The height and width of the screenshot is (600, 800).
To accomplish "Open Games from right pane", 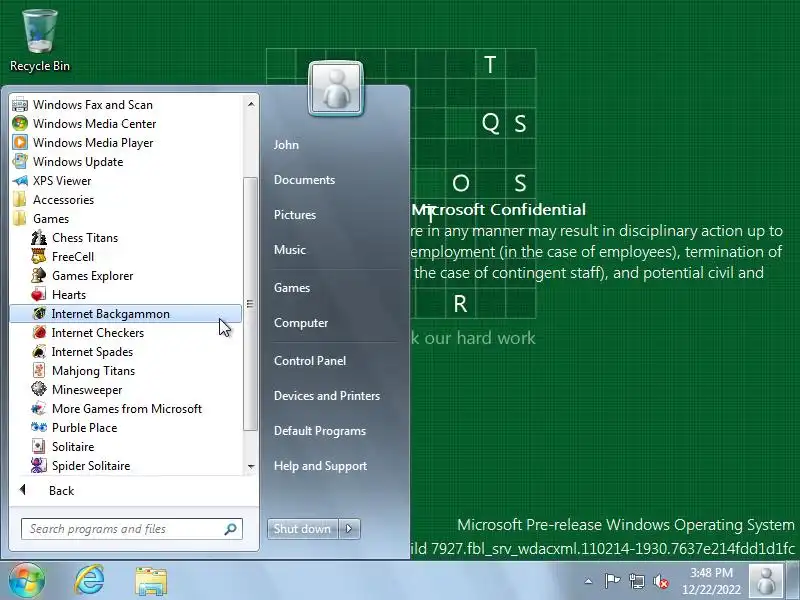I will tap(292, 288).
